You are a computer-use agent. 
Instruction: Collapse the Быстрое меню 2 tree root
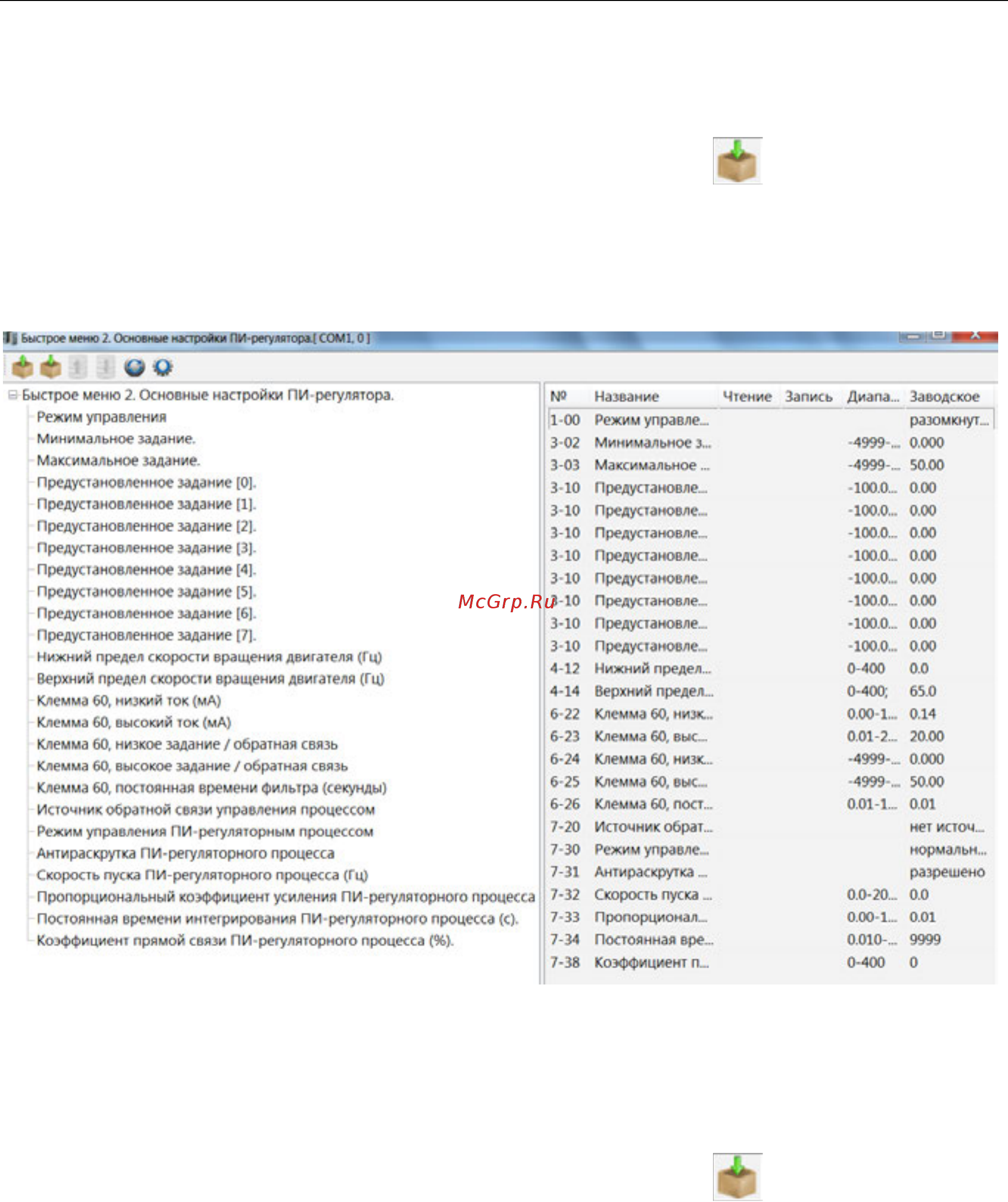click(13, 395)
